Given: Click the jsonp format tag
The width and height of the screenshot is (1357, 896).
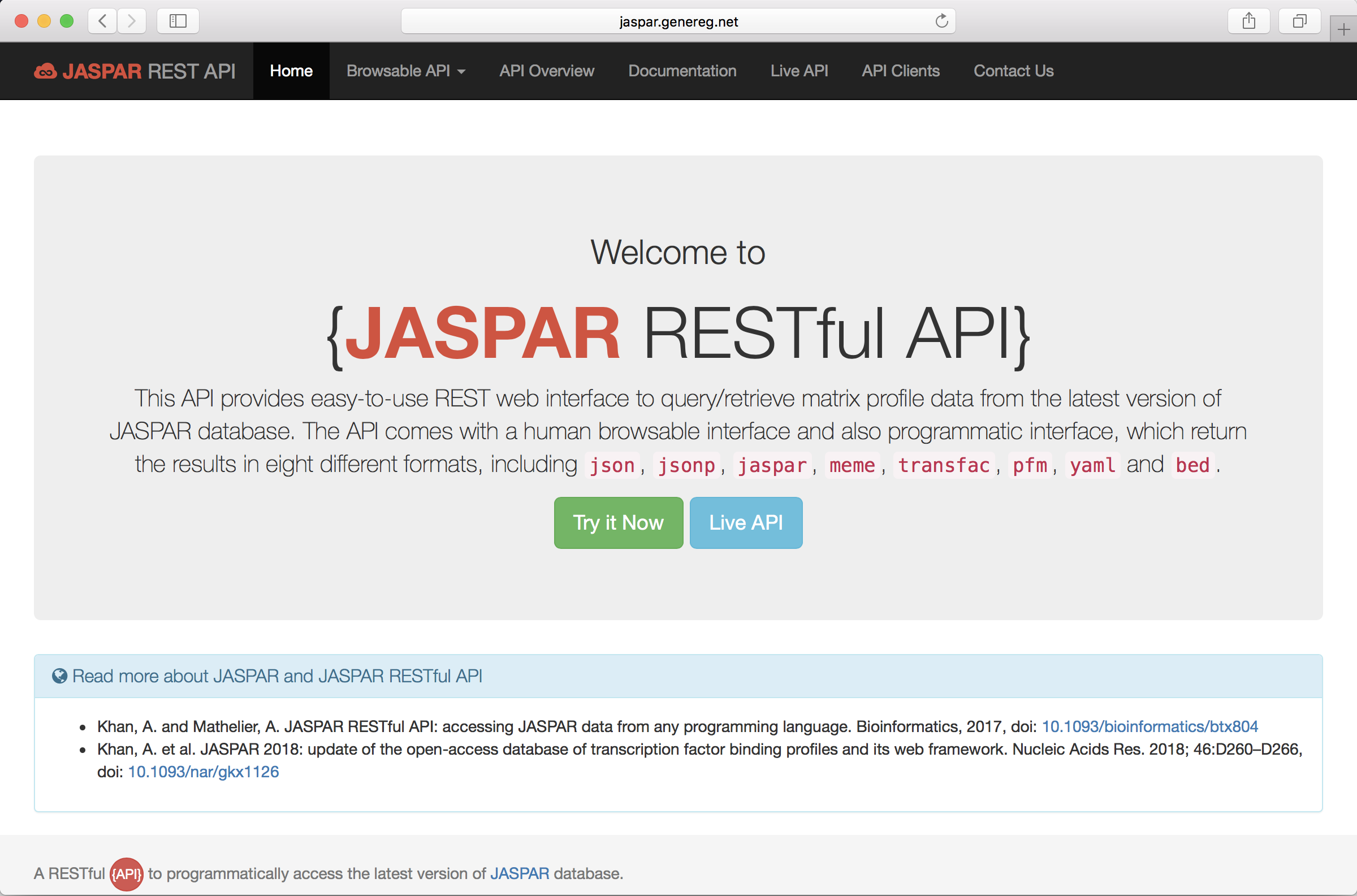Looking at the screenshot, I should [686, 465].
